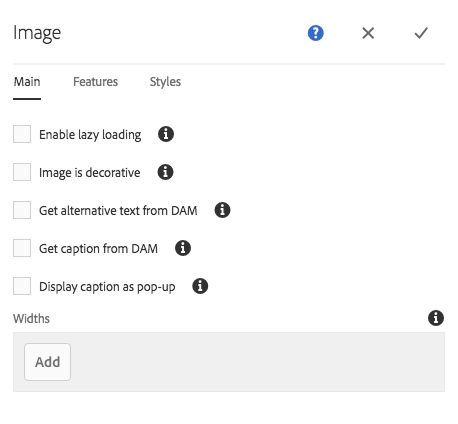
Task: Click the Image is decorative label
Action: click(90, 173)
